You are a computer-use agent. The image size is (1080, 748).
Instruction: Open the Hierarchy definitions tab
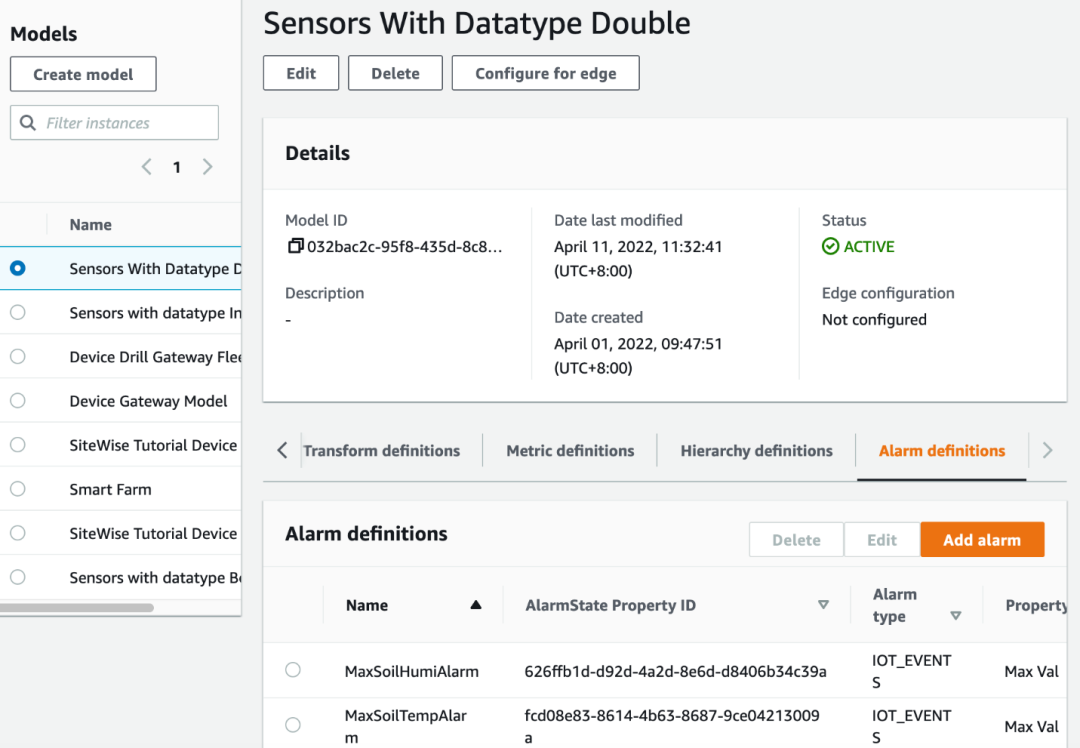(x=756, y=451)
